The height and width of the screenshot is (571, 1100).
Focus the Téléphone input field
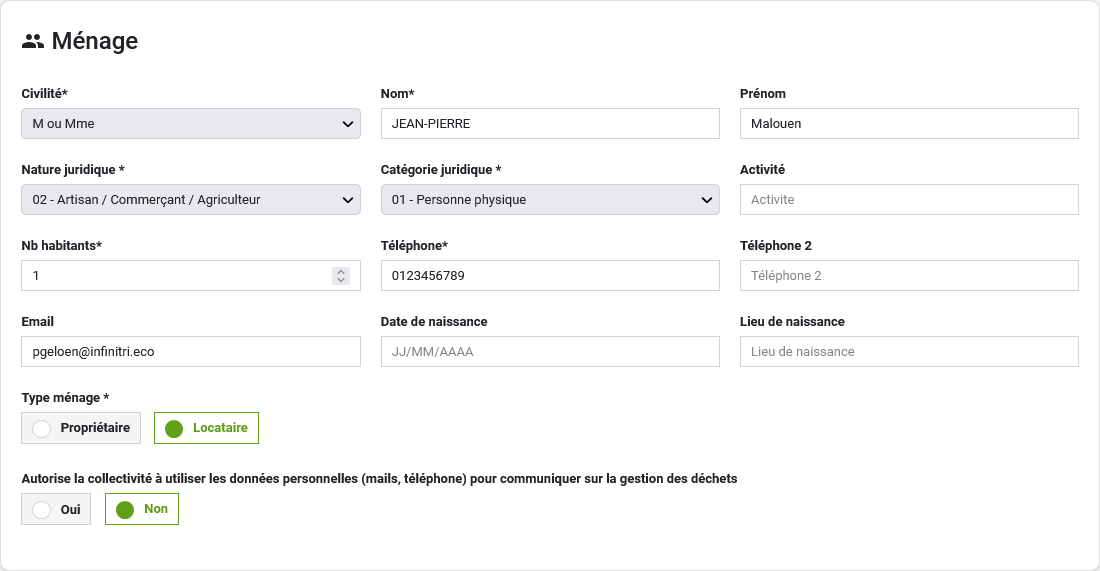550,276
